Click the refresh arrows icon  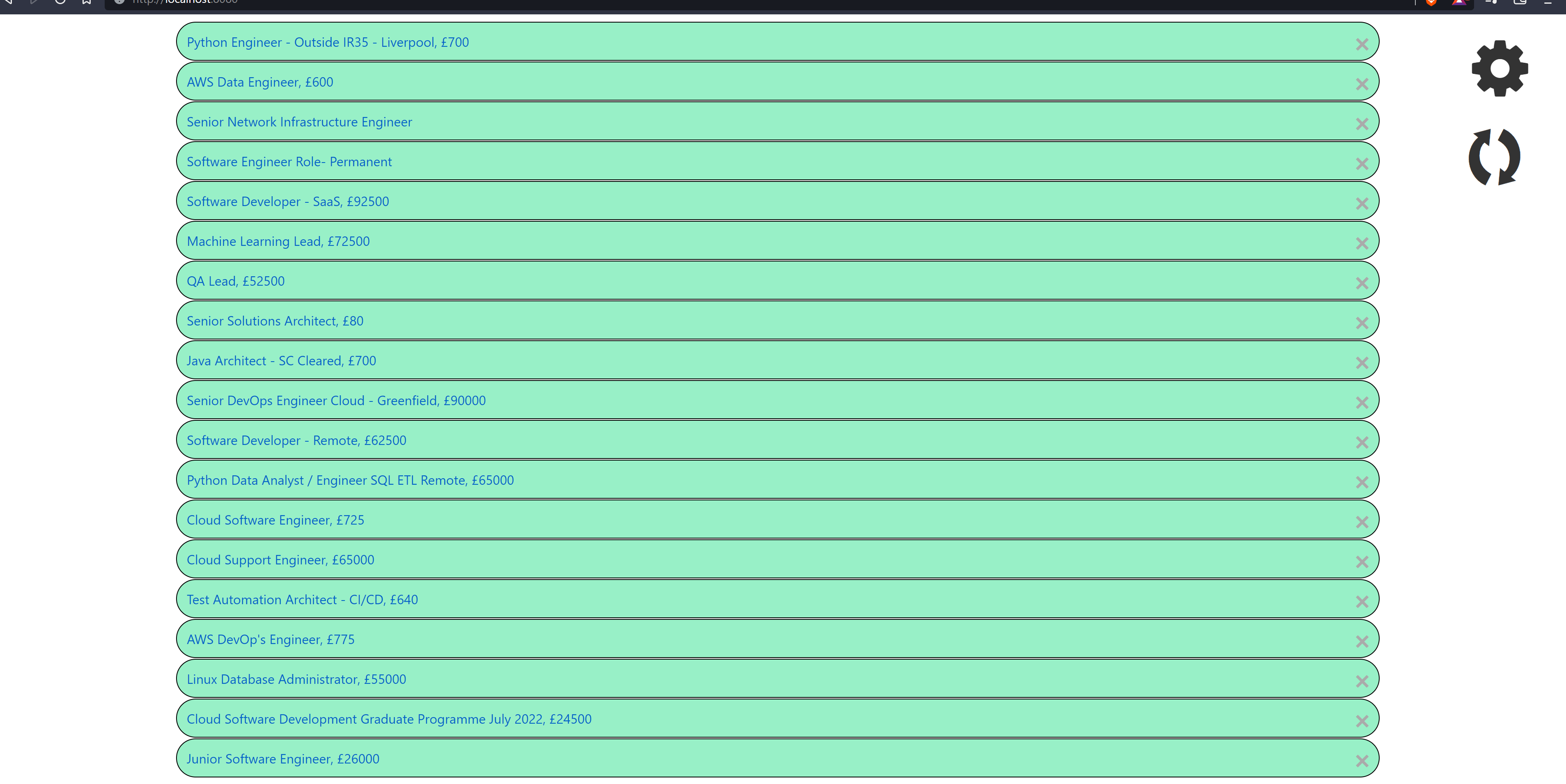[x=1494, y=157]
